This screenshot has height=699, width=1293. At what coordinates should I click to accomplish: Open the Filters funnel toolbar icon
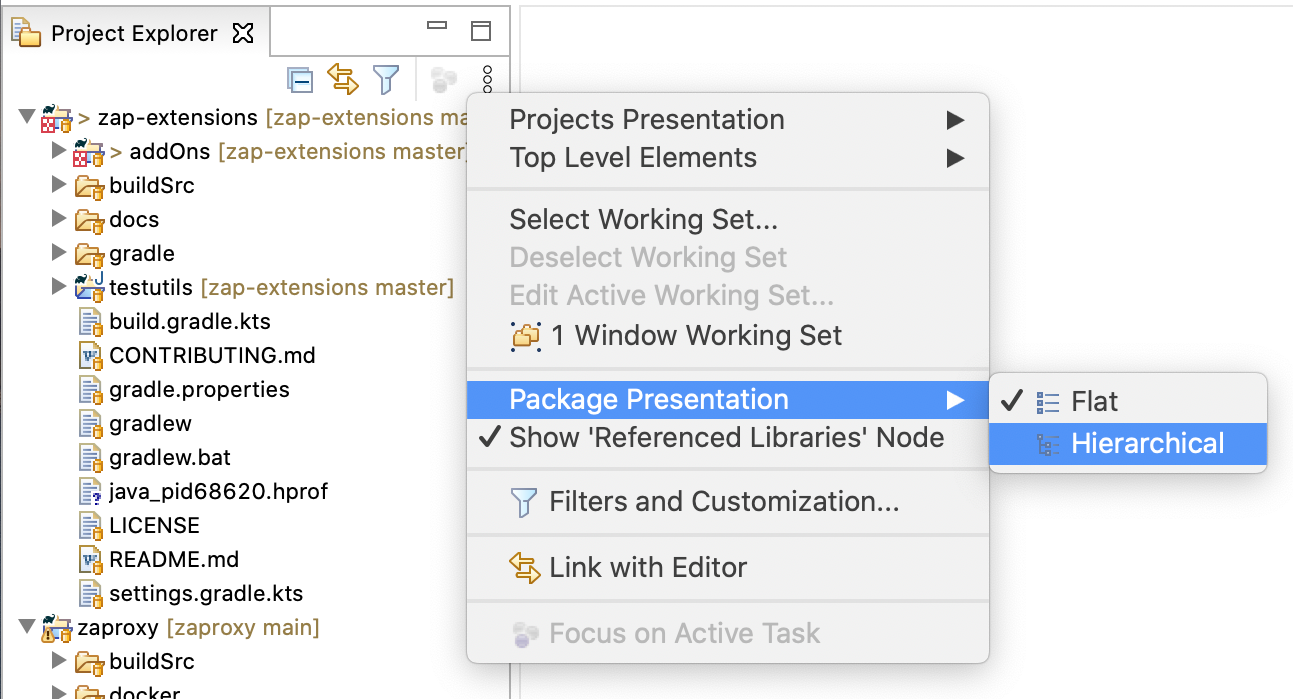tap(387, 79)
